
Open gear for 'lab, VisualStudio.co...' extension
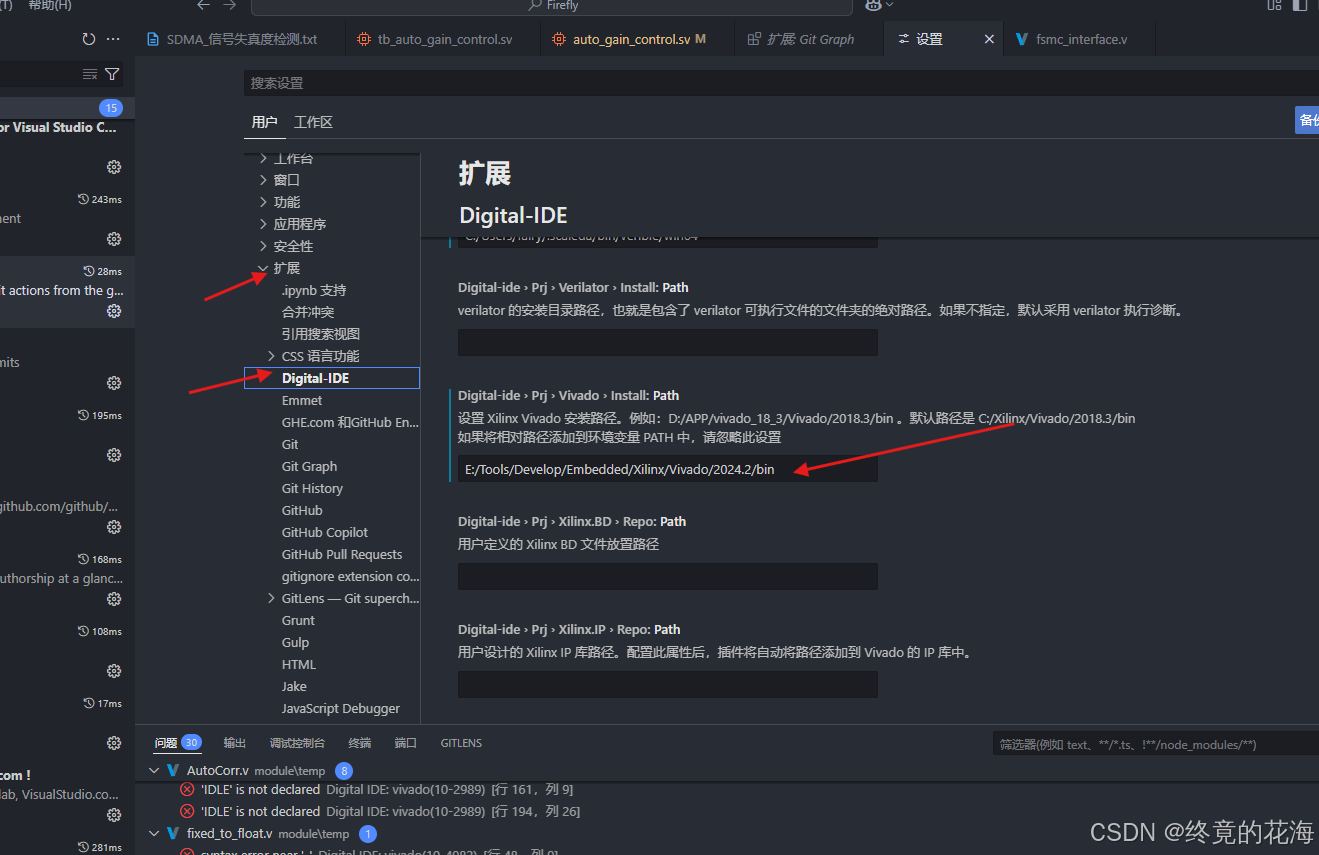point(114,815)
